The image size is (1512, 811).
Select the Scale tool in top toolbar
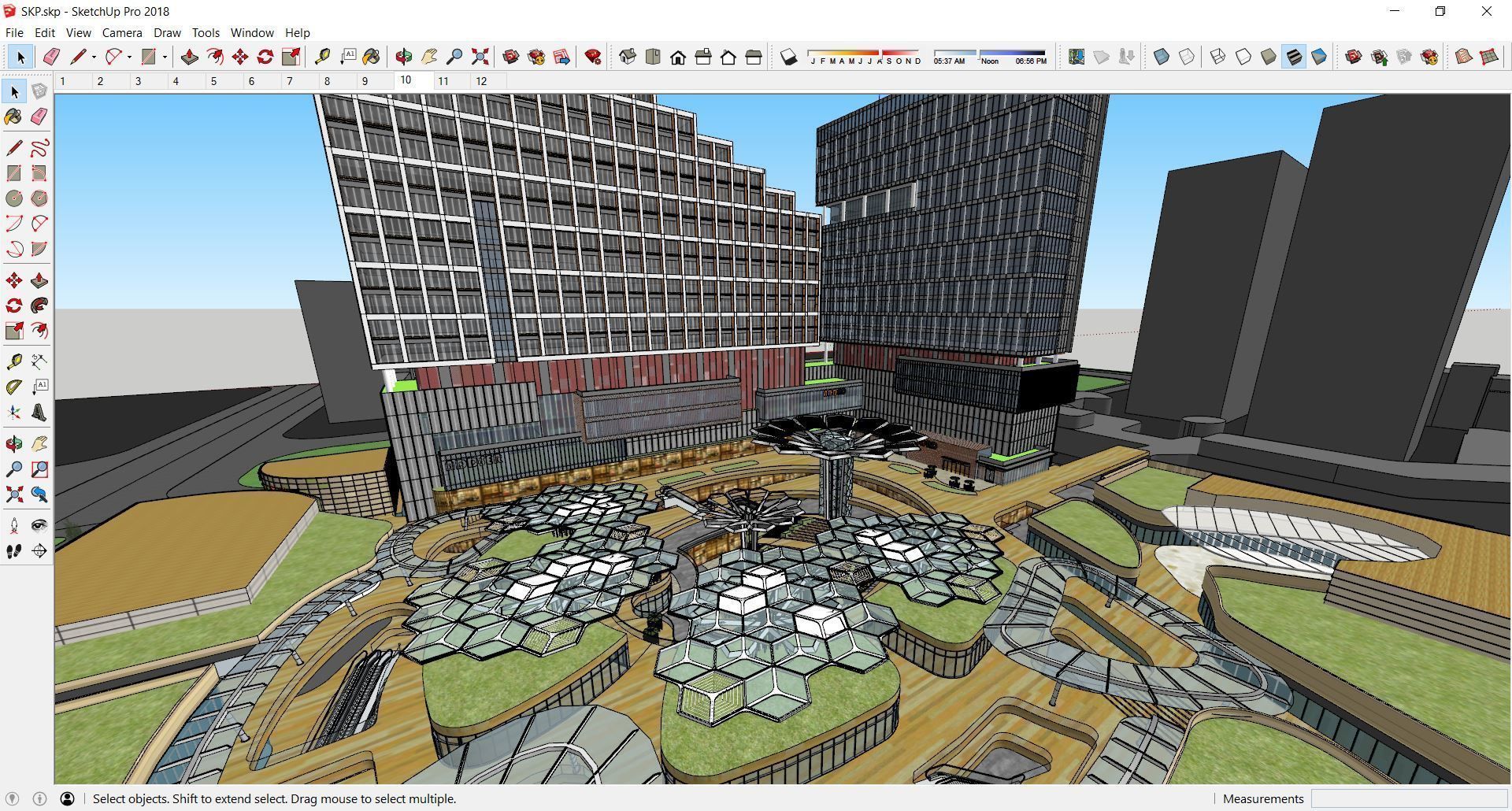coord(291,57)
